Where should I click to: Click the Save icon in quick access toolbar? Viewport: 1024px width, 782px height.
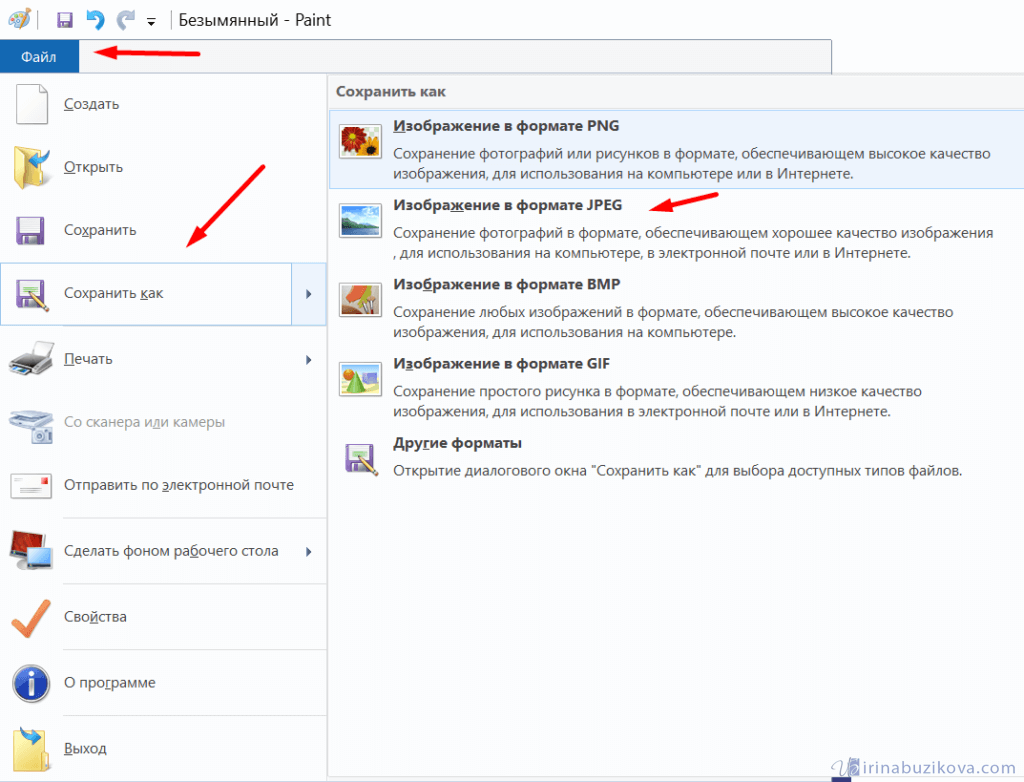(65, 19)
